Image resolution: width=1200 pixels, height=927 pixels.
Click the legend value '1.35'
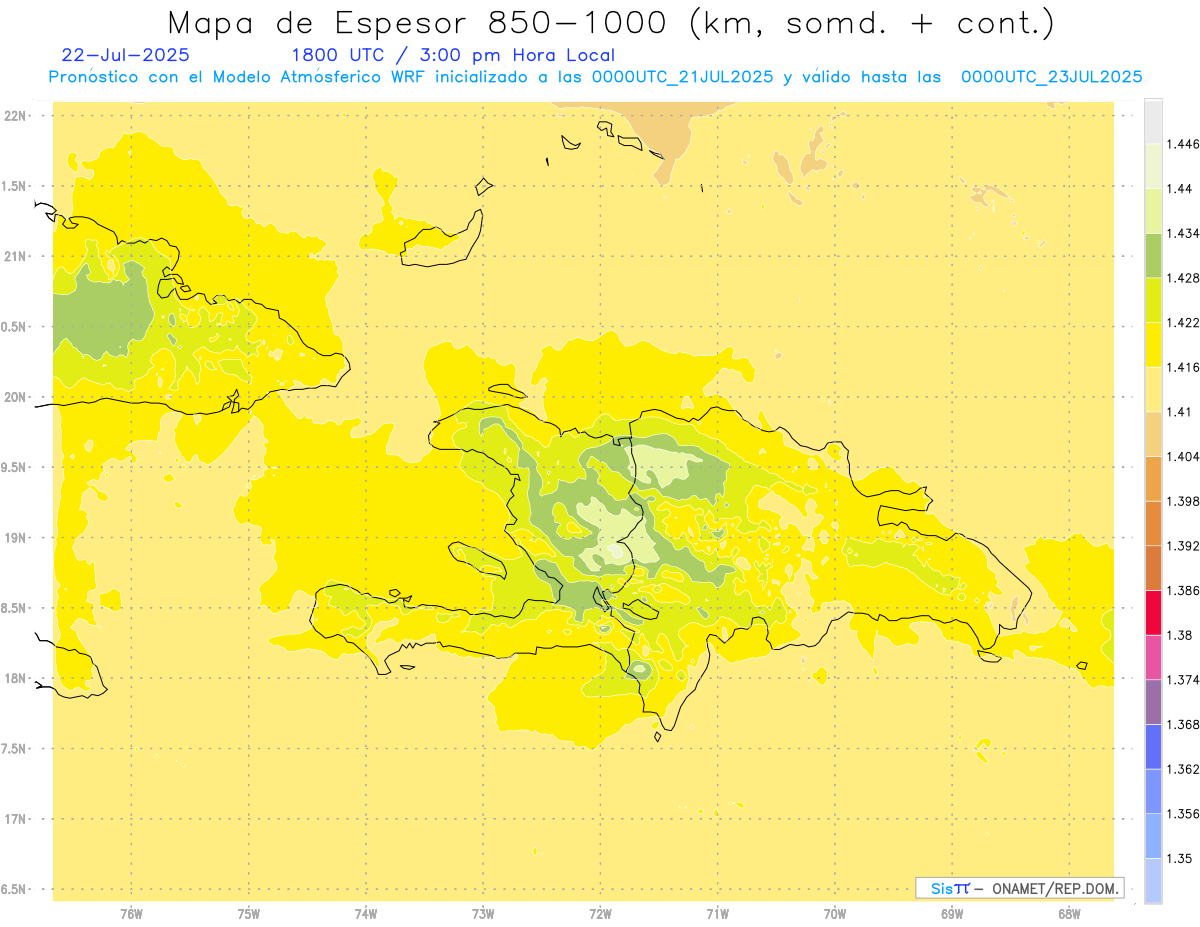1179,858
